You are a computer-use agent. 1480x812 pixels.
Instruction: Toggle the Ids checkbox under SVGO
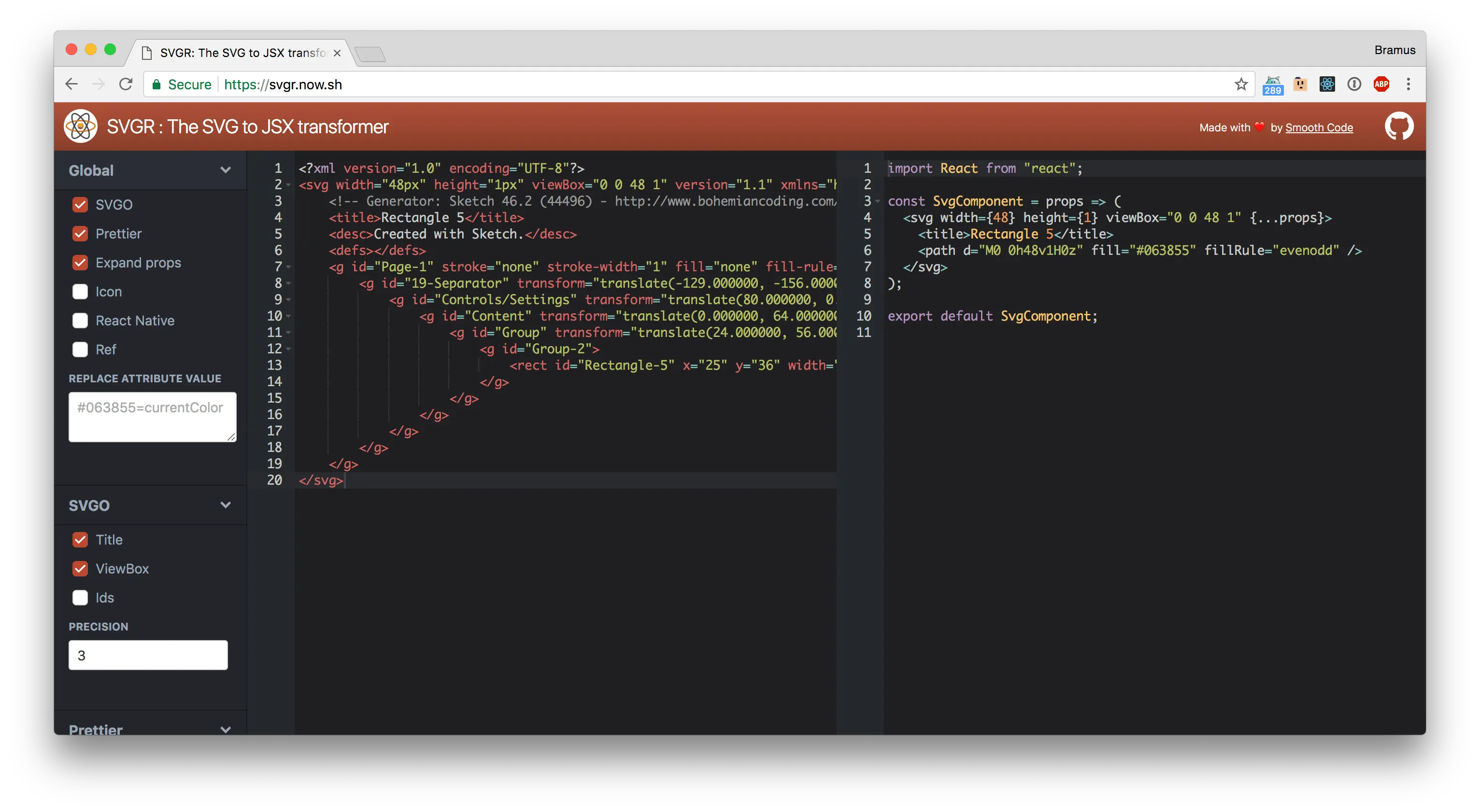pyautogui.click(x=81, y=598)
